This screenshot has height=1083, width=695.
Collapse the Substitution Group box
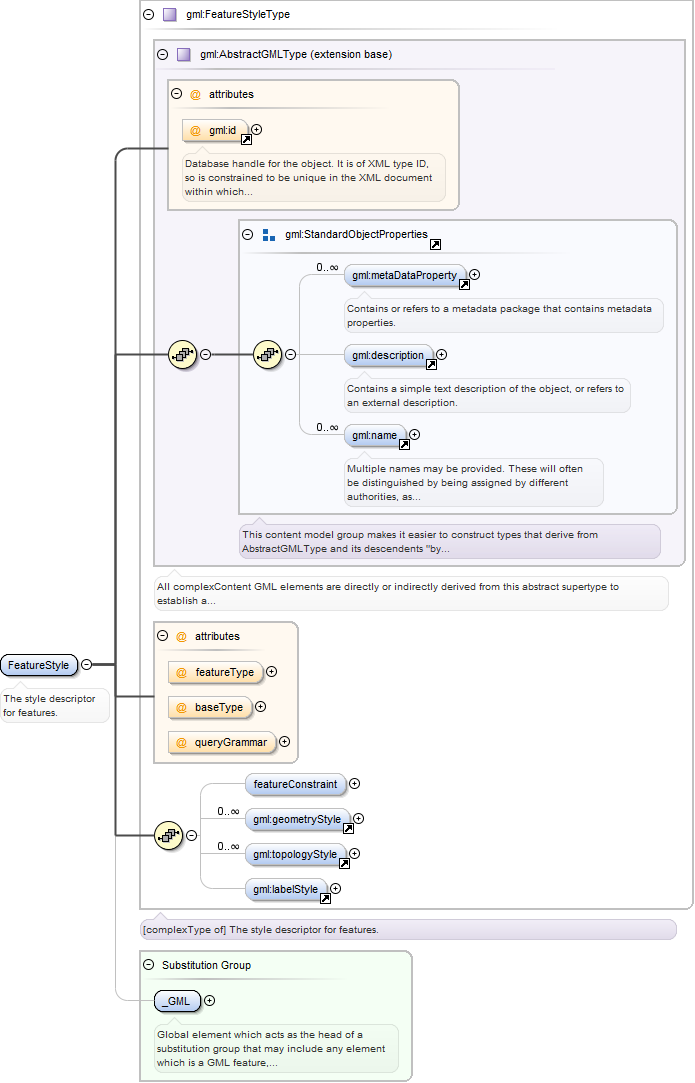(x=149, y=965)
